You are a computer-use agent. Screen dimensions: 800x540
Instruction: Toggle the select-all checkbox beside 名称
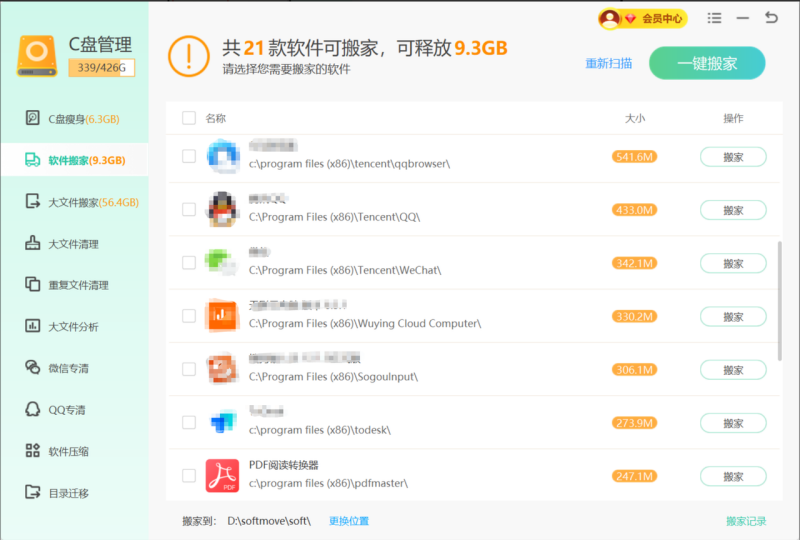pos(189,118)
